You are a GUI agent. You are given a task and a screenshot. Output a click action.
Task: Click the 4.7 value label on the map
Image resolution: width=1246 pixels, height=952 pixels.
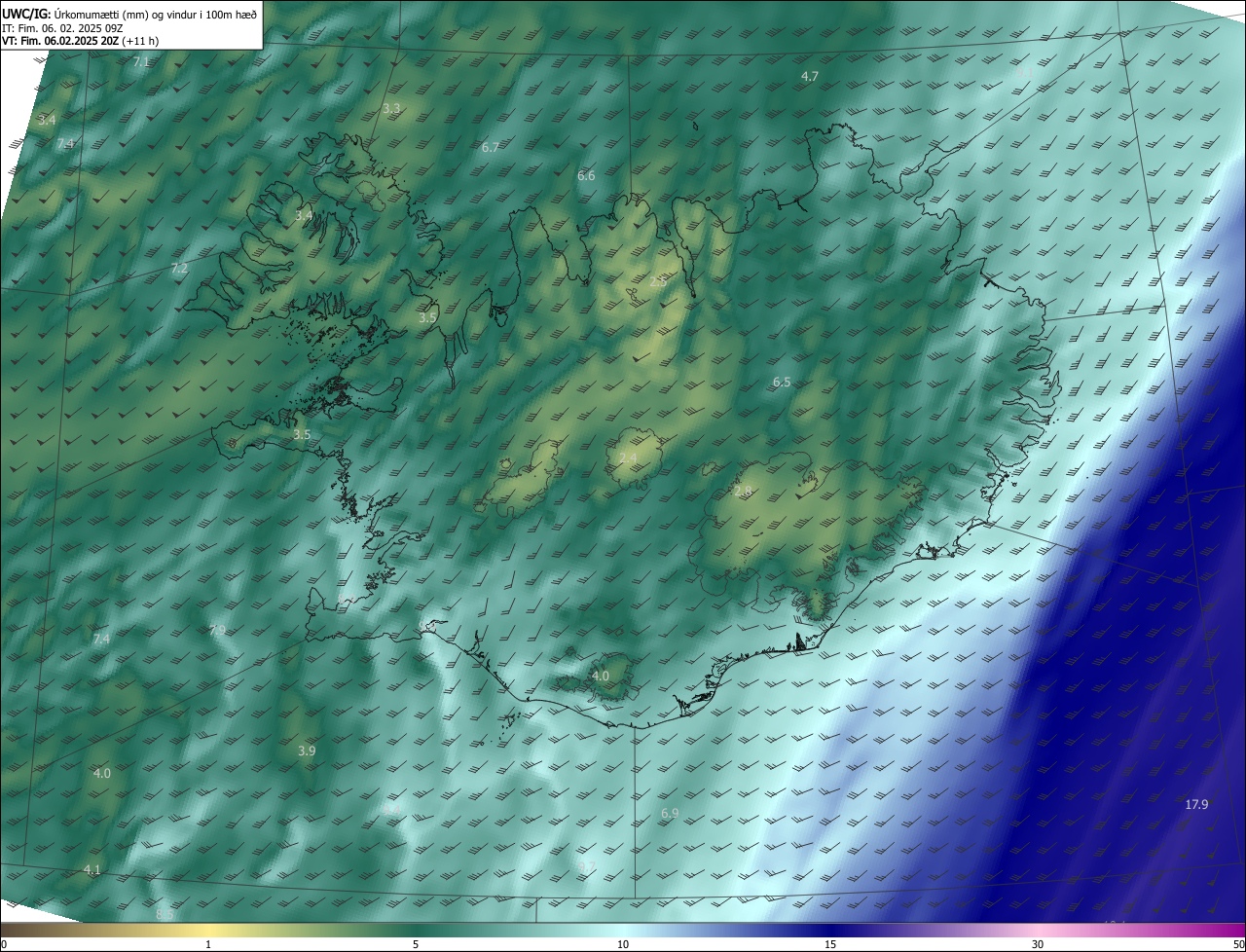point(809,76)
